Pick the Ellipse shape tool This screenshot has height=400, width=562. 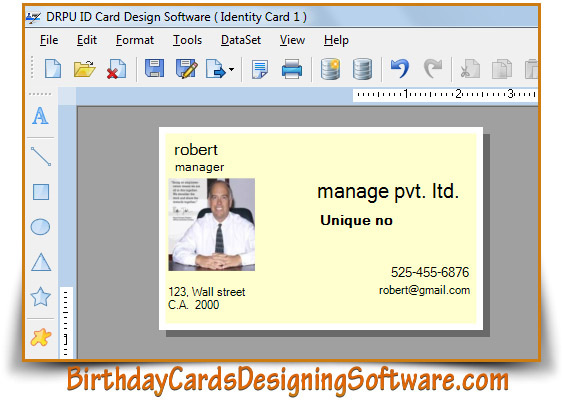pos(41,227)
